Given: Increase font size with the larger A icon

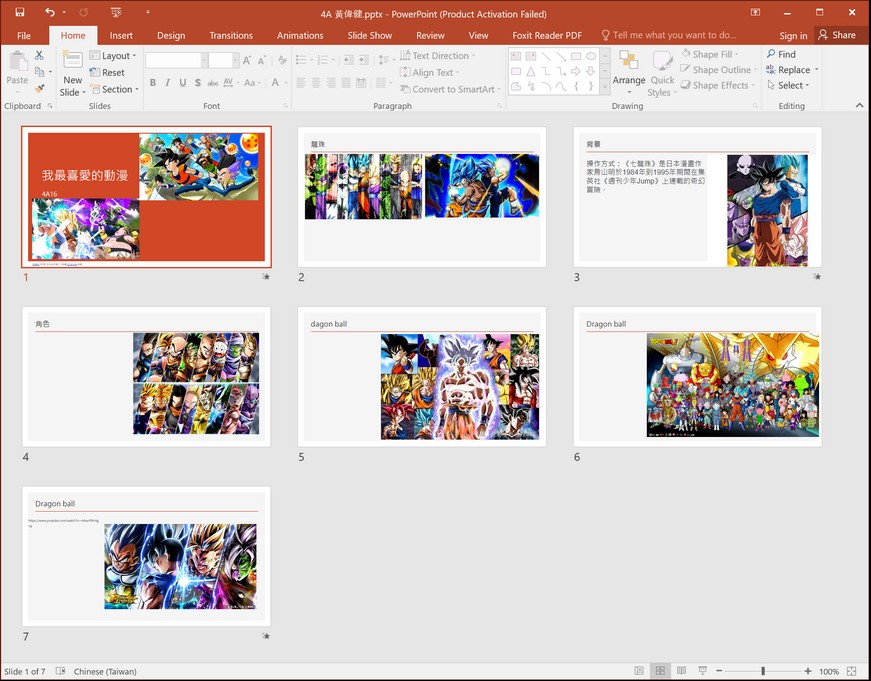Looking at the screenshot, I should (247, 60).
